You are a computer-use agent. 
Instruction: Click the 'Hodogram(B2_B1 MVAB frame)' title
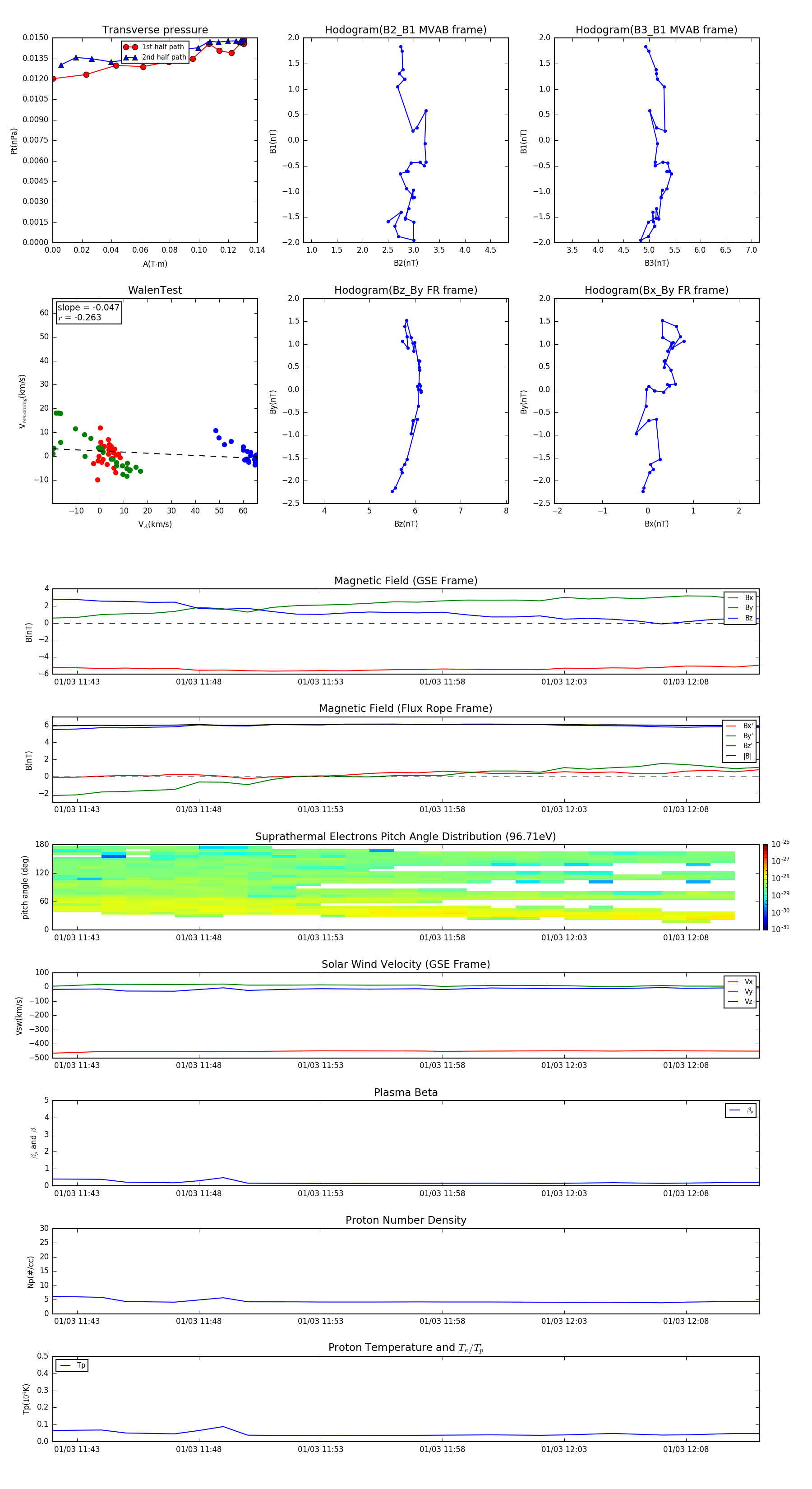[406, 30]
